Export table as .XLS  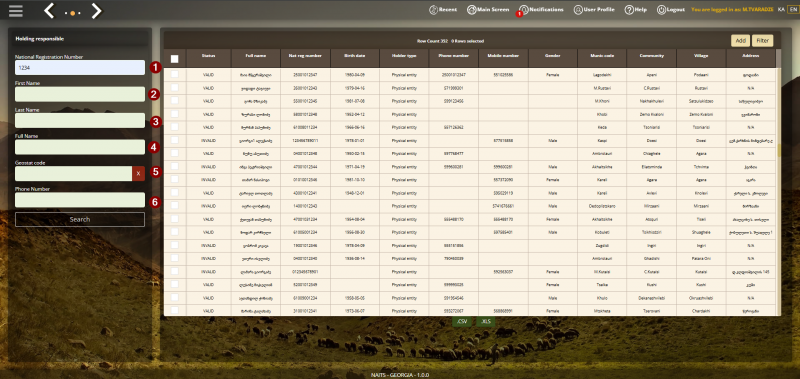tap(485, 321)
